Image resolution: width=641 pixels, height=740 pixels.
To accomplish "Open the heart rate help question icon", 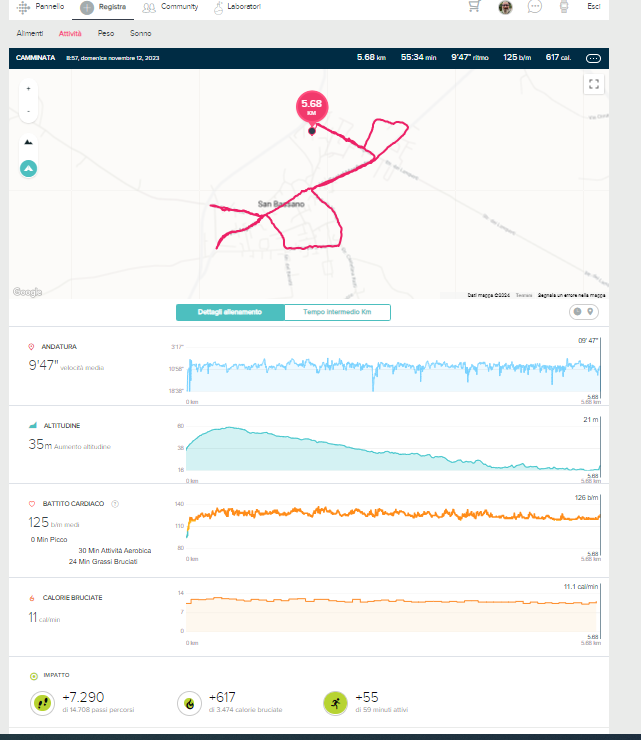I will point(115,504).
